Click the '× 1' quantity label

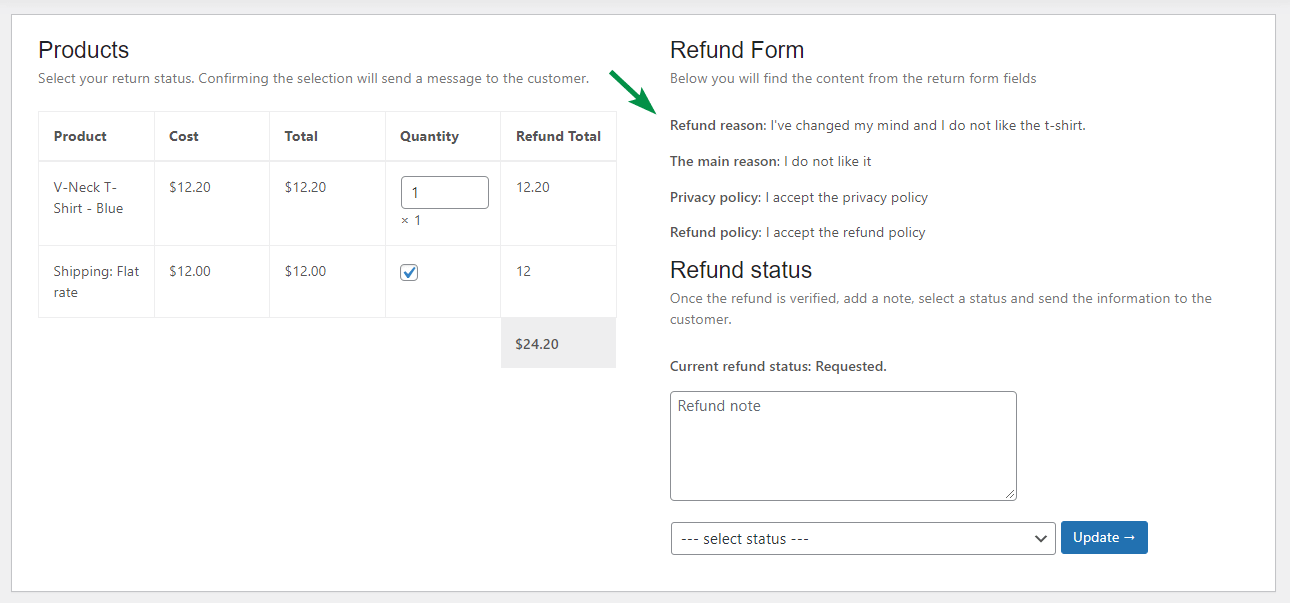point(411,220)
